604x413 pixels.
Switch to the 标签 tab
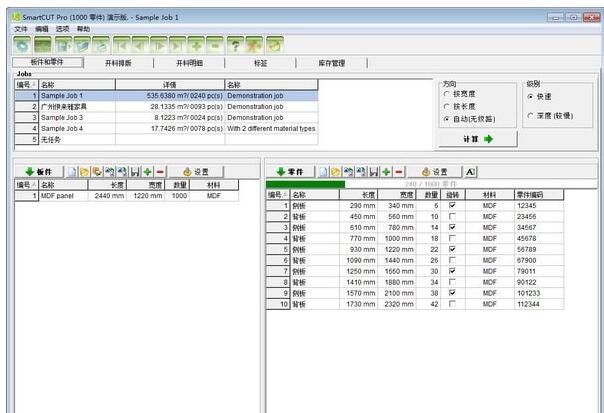[x=261, y=63]
